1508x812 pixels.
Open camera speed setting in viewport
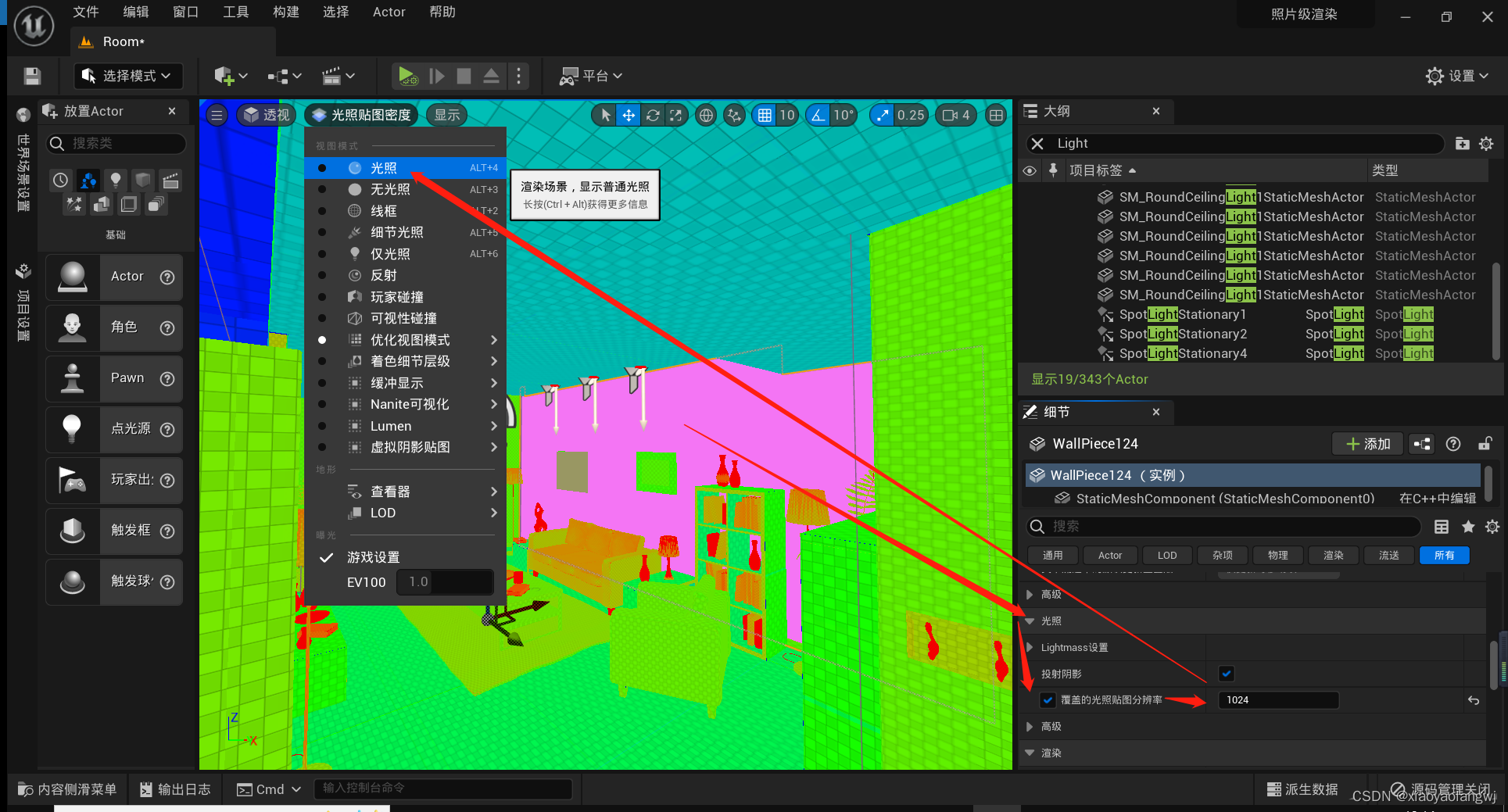[956, 116]
